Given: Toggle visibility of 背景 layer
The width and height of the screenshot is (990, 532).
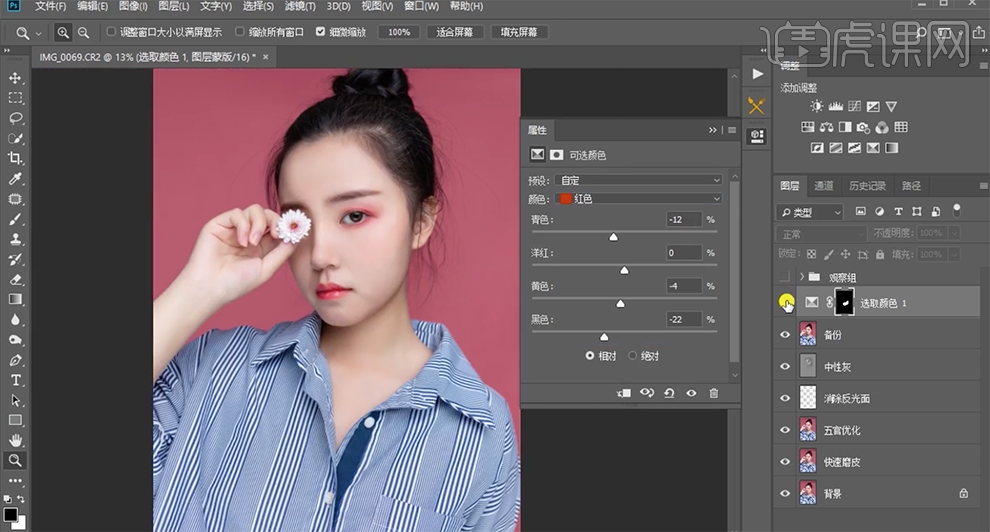Looking at the screenshot, I should (785, 493).
